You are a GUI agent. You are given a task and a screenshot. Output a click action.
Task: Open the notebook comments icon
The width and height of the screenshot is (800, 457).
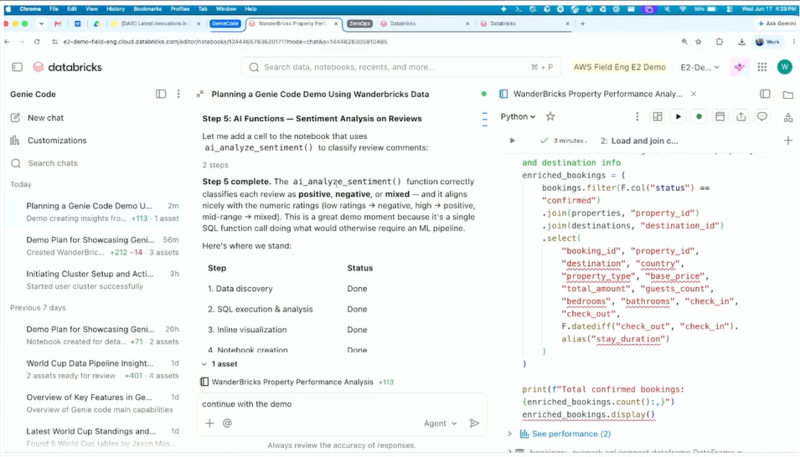762,117
